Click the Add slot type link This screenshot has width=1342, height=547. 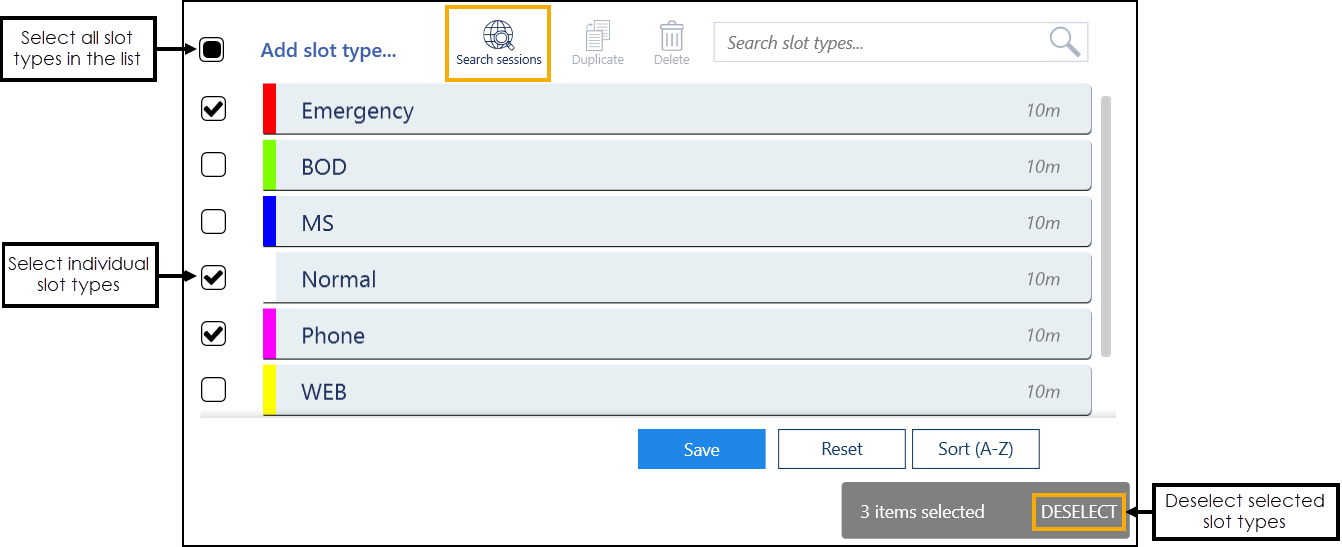[x=328, y=51]
